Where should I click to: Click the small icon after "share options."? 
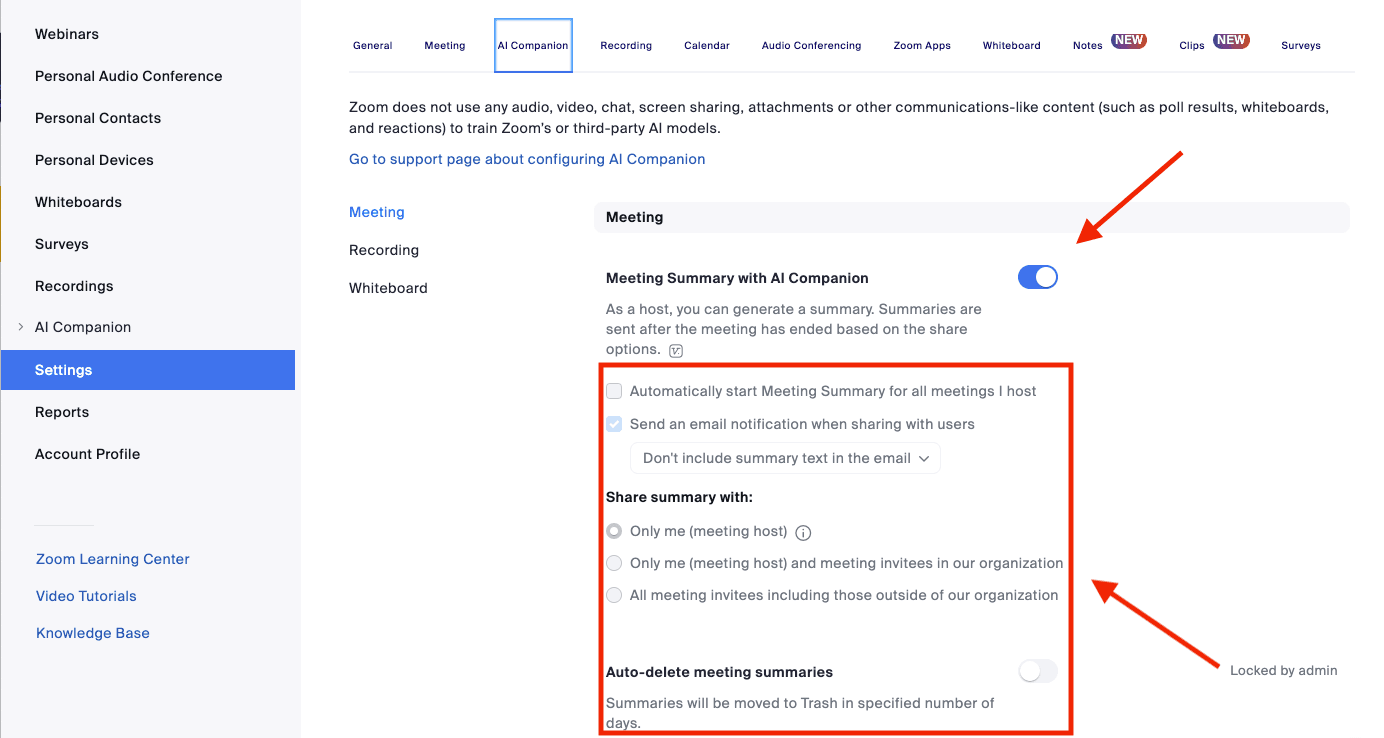coord(676,350)
